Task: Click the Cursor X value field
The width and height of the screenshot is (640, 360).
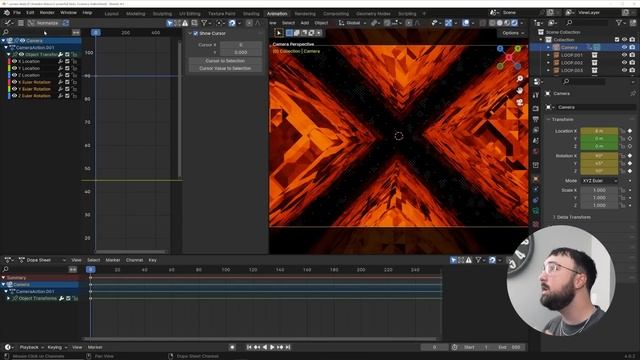Action: pyautogui.click(x=240, y=45)
